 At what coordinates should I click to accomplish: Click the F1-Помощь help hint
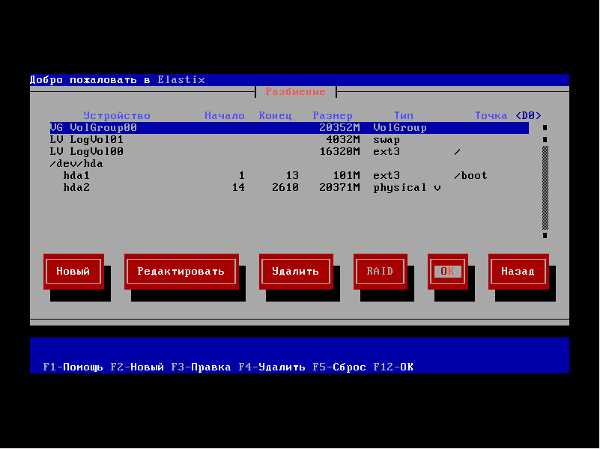(73, 367)
